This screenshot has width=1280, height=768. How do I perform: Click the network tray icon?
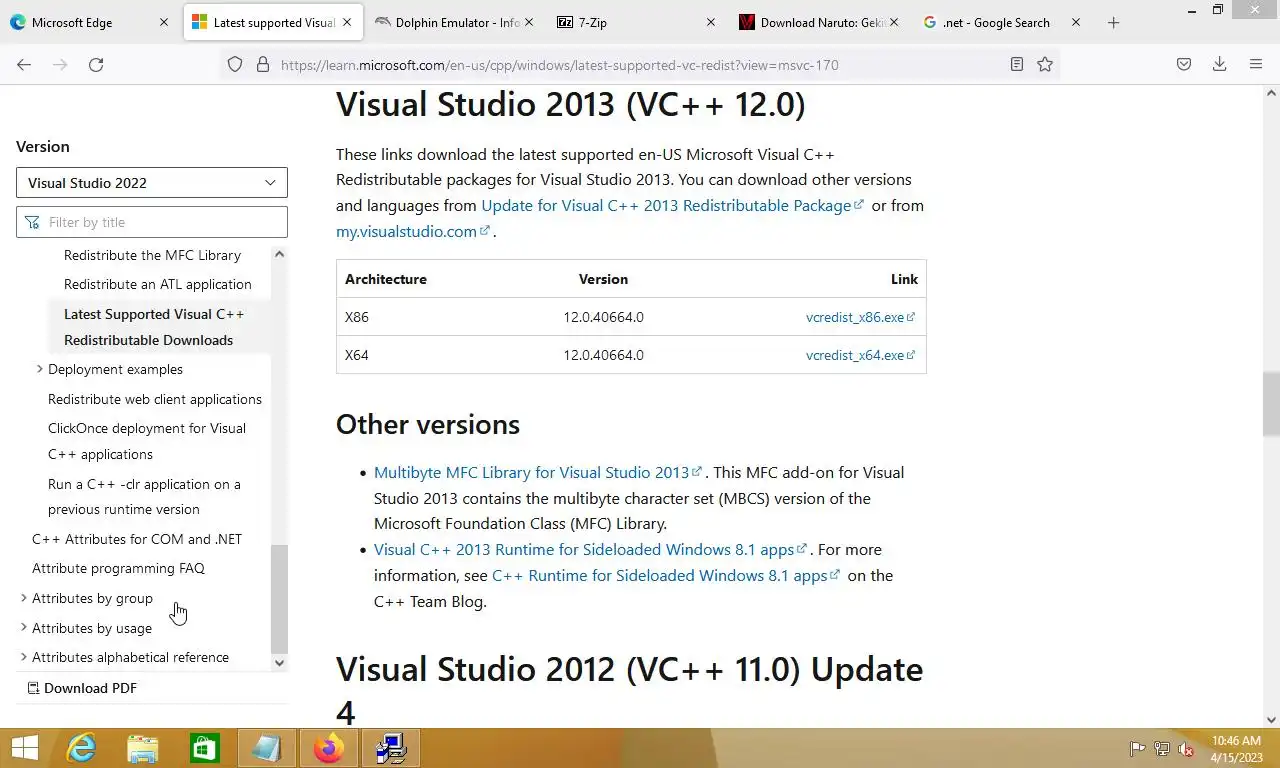[1162, 748]
